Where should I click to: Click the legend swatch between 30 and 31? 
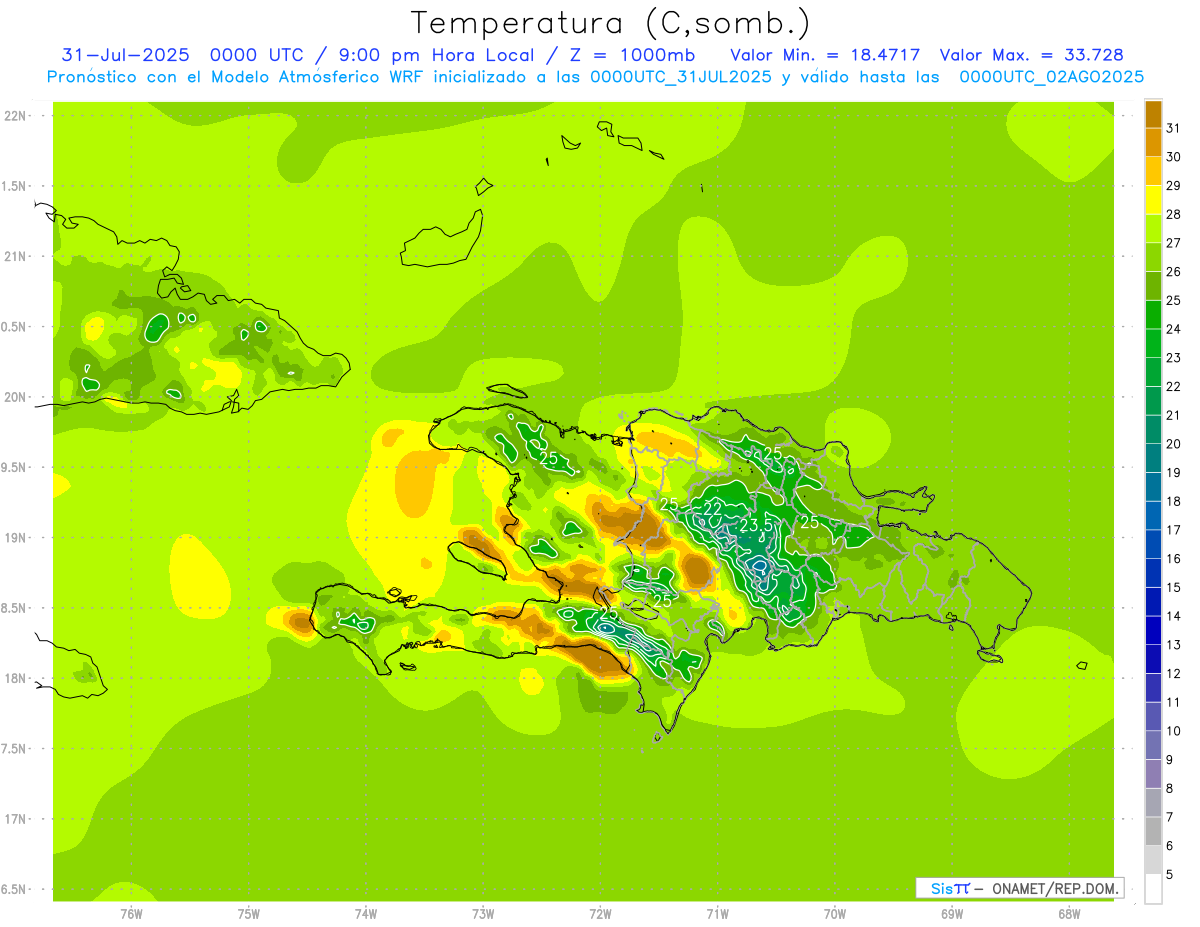click(x=1153, y=143)
